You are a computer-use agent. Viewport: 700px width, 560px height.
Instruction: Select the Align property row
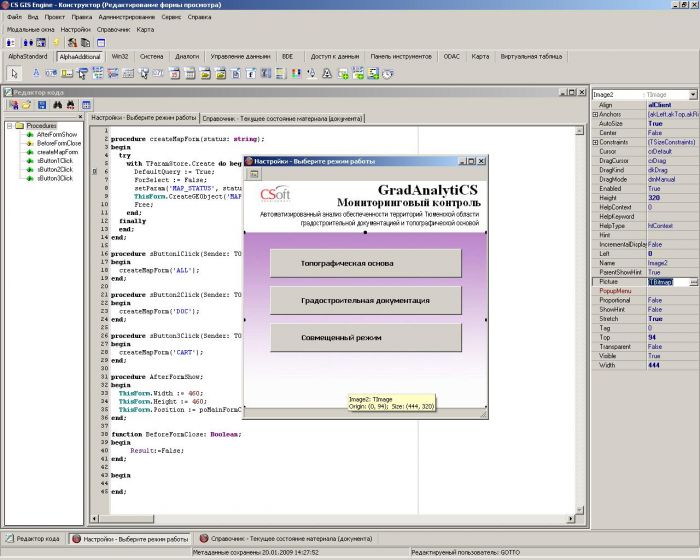pyautogui.click(x=645, y=105)
